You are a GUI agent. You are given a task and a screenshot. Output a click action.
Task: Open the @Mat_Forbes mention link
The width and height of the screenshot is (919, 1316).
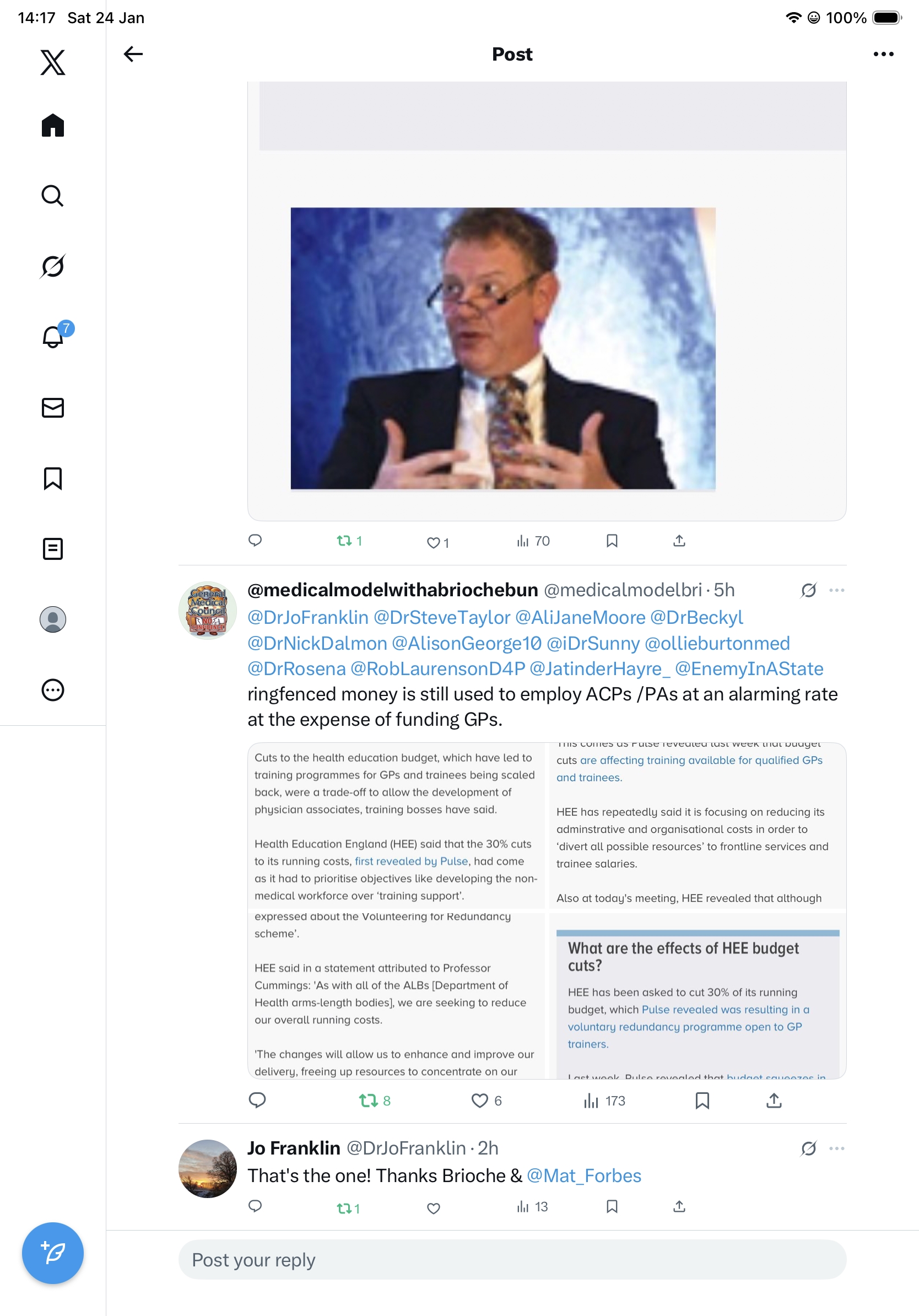584,1175
